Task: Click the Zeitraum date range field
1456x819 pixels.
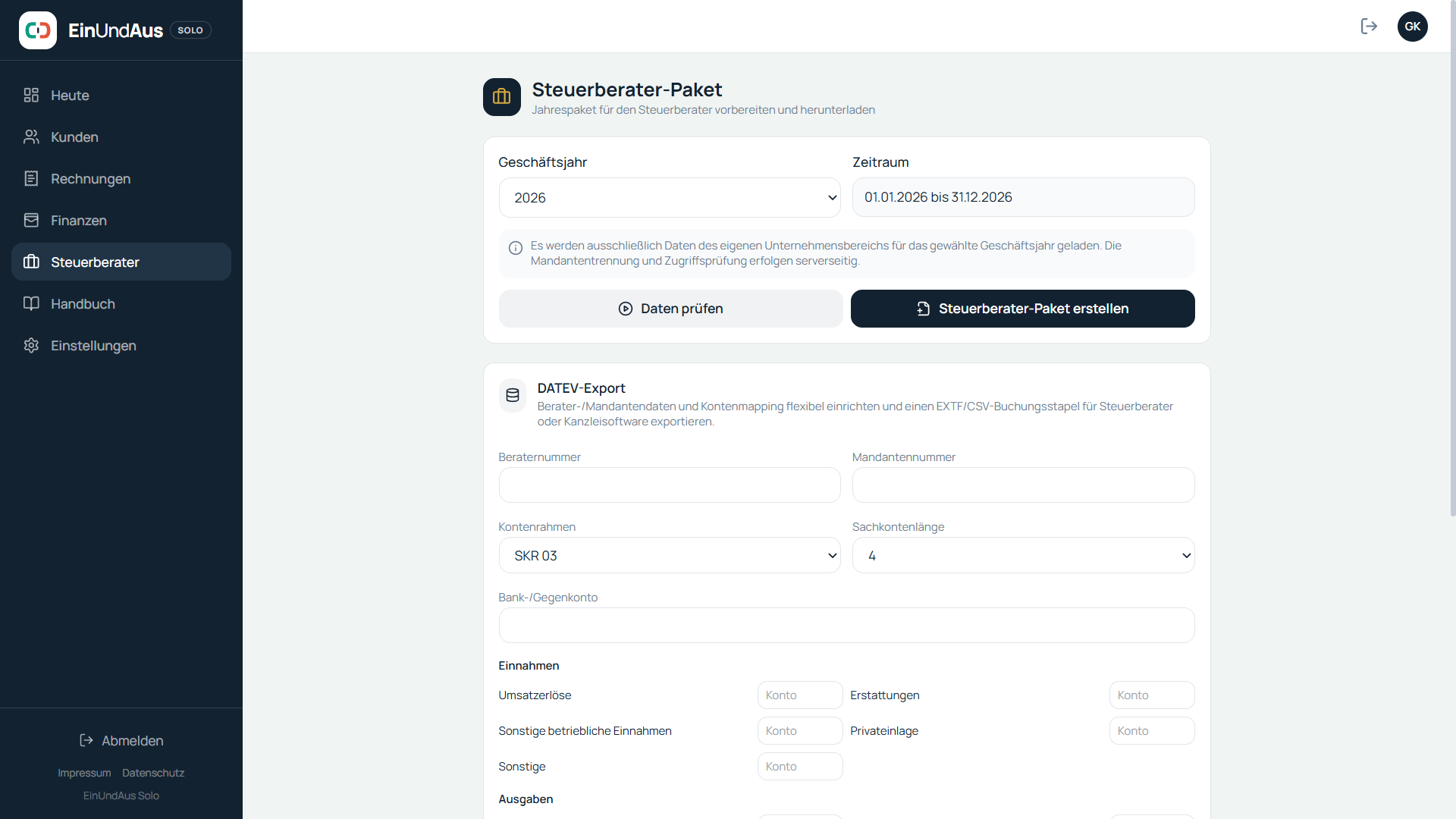Action: pyautogui.click(x=1023, y=197)
